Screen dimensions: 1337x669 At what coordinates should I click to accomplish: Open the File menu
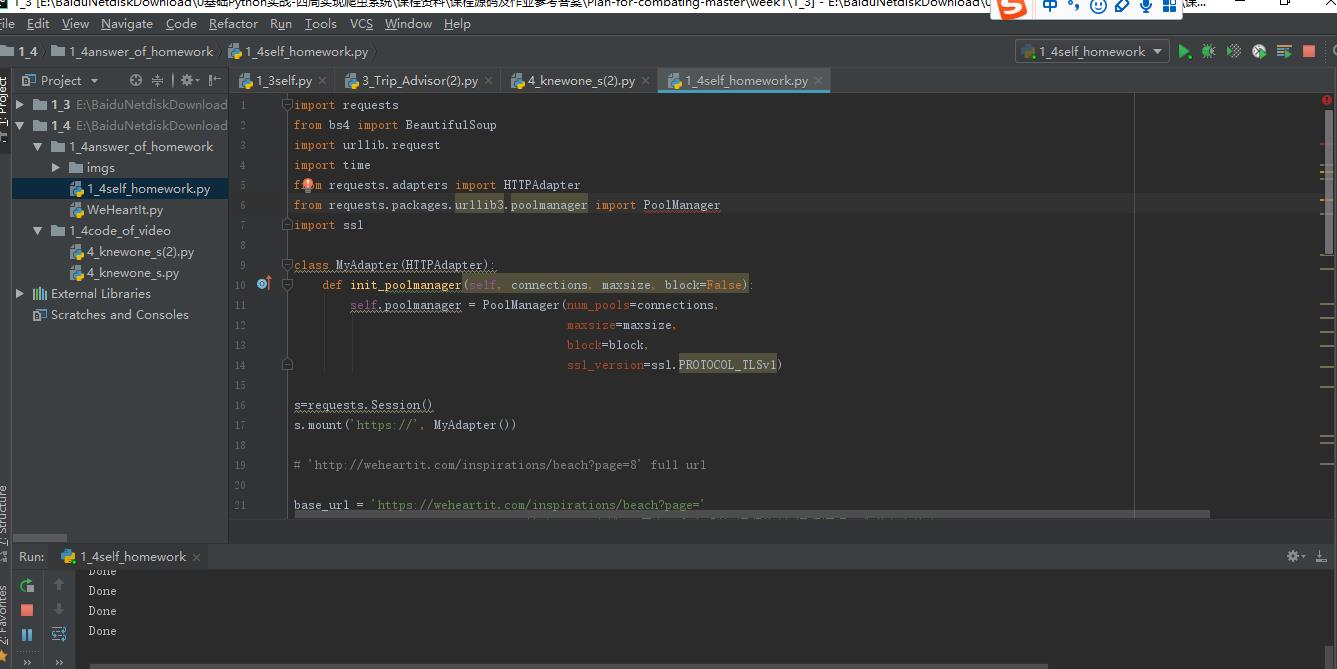click(x=8, y=23)
